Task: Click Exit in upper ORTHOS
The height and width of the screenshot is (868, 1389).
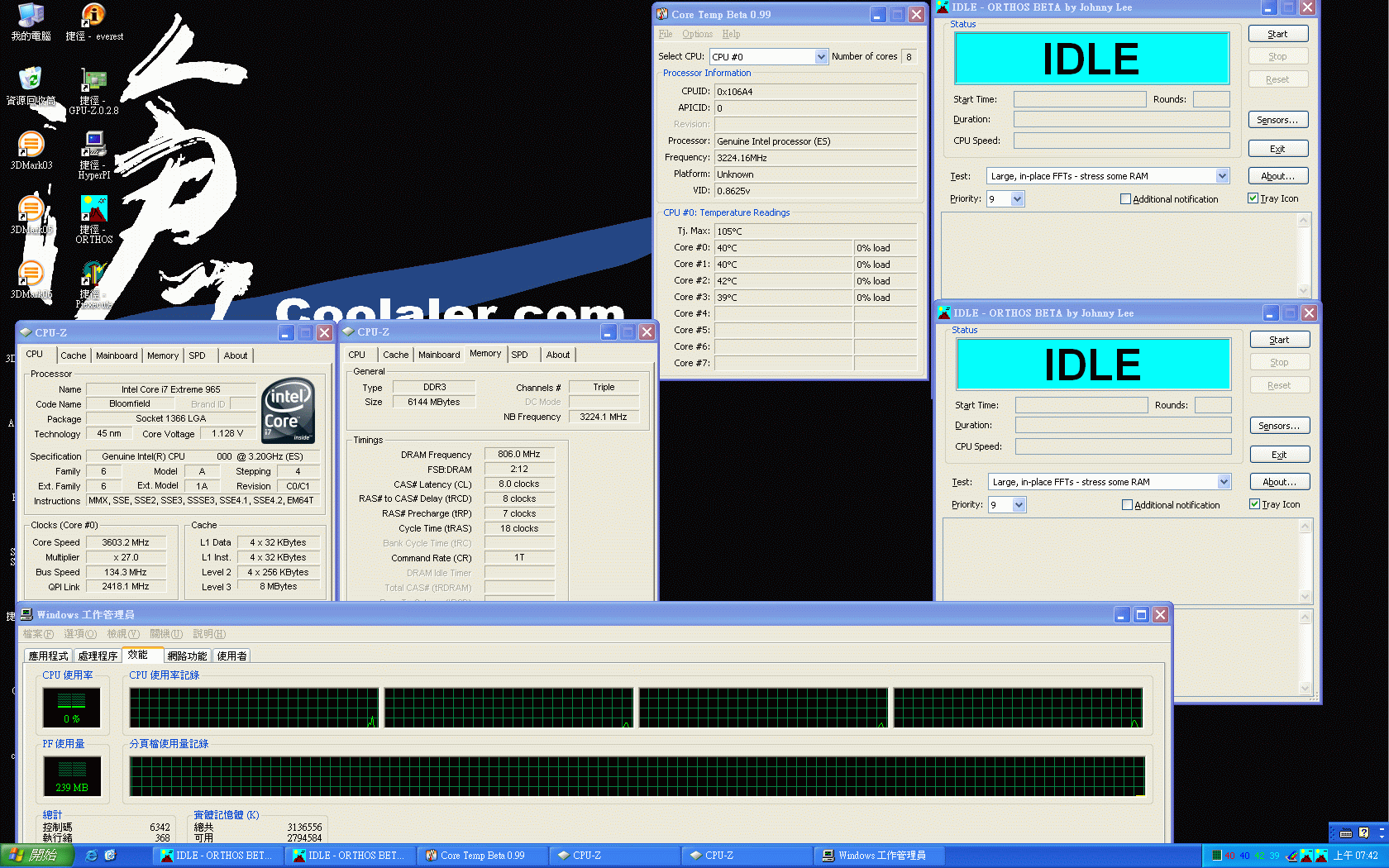Action: 1277,149
